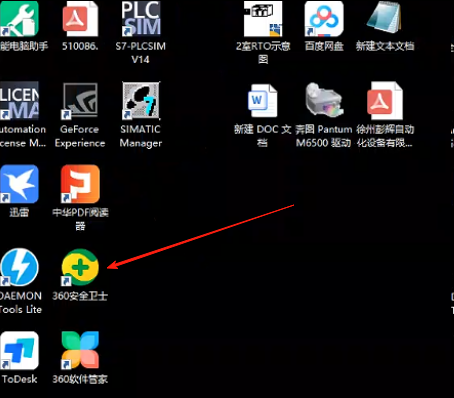Click the 百度网盘 text label
Screen dimensions: 454x398
coord(324,46)
